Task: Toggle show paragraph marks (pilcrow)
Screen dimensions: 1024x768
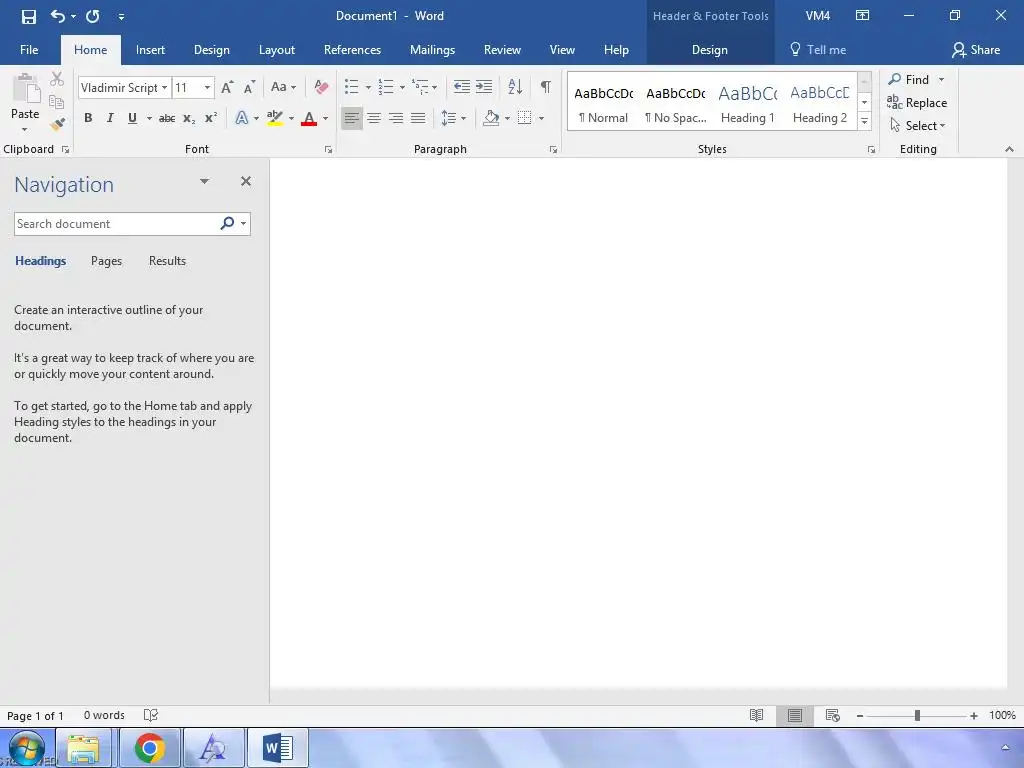Action: [x=546, y=86]
